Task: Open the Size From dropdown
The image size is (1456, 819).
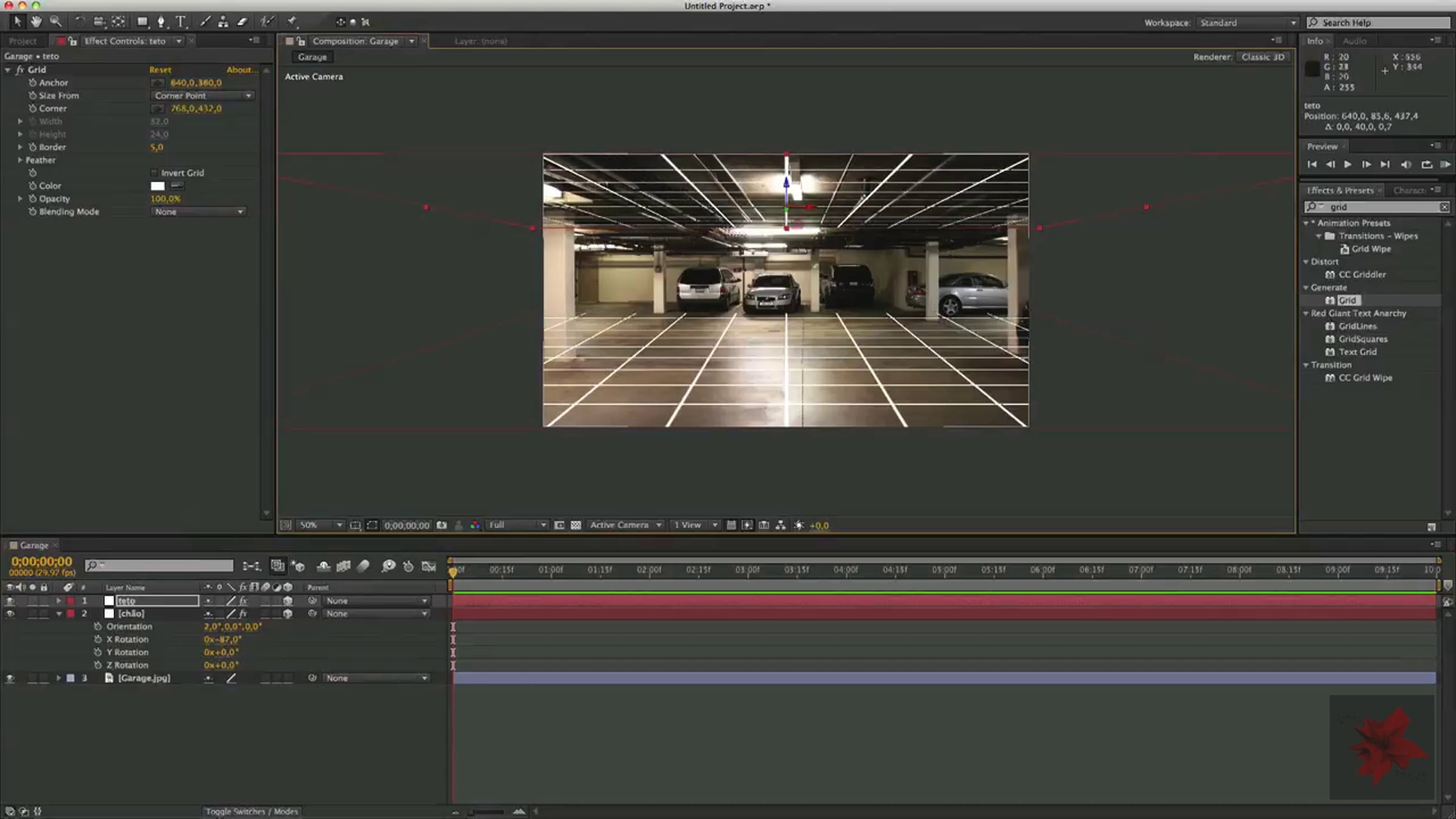Action: pyautogui.click(x=203, y=96)
